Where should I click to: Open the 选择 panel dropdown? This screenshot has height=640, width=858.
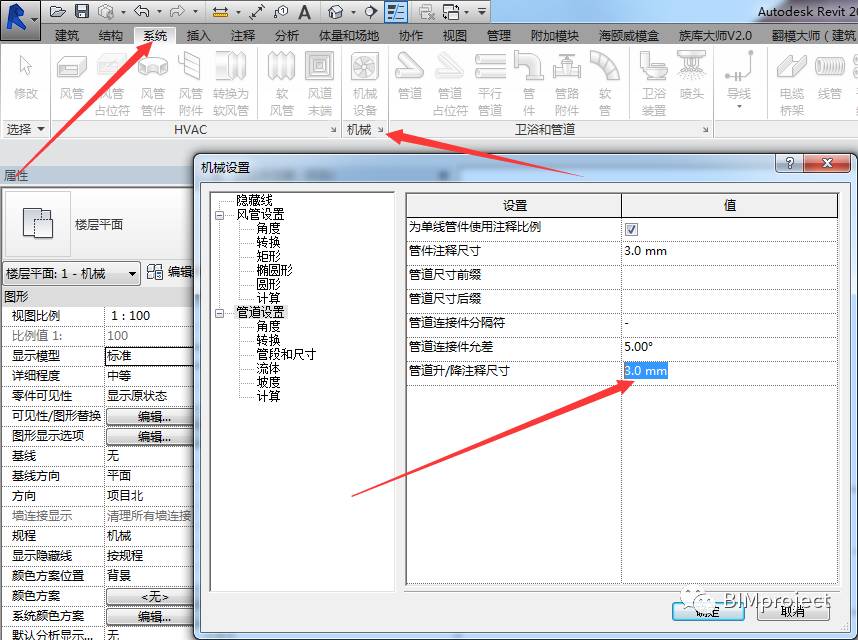pyautogui.click(x=25, y=130)
